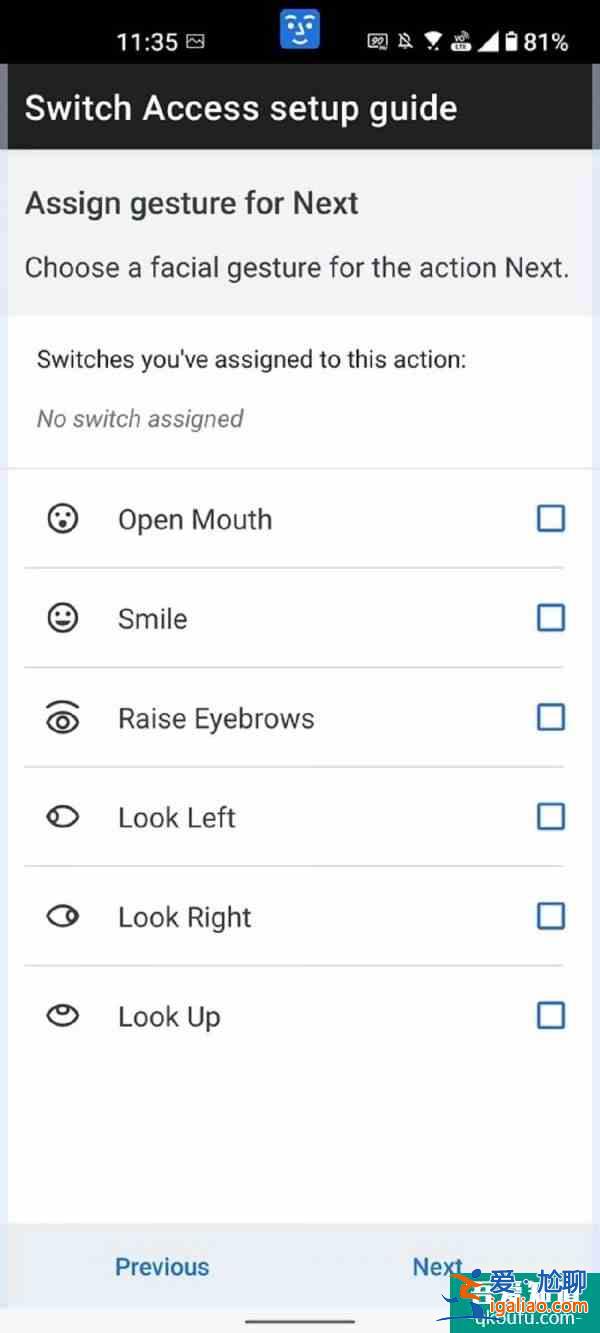Check the Smile gesture checkbox
This screenshot has width=600, height=1333.
(551, 618)
